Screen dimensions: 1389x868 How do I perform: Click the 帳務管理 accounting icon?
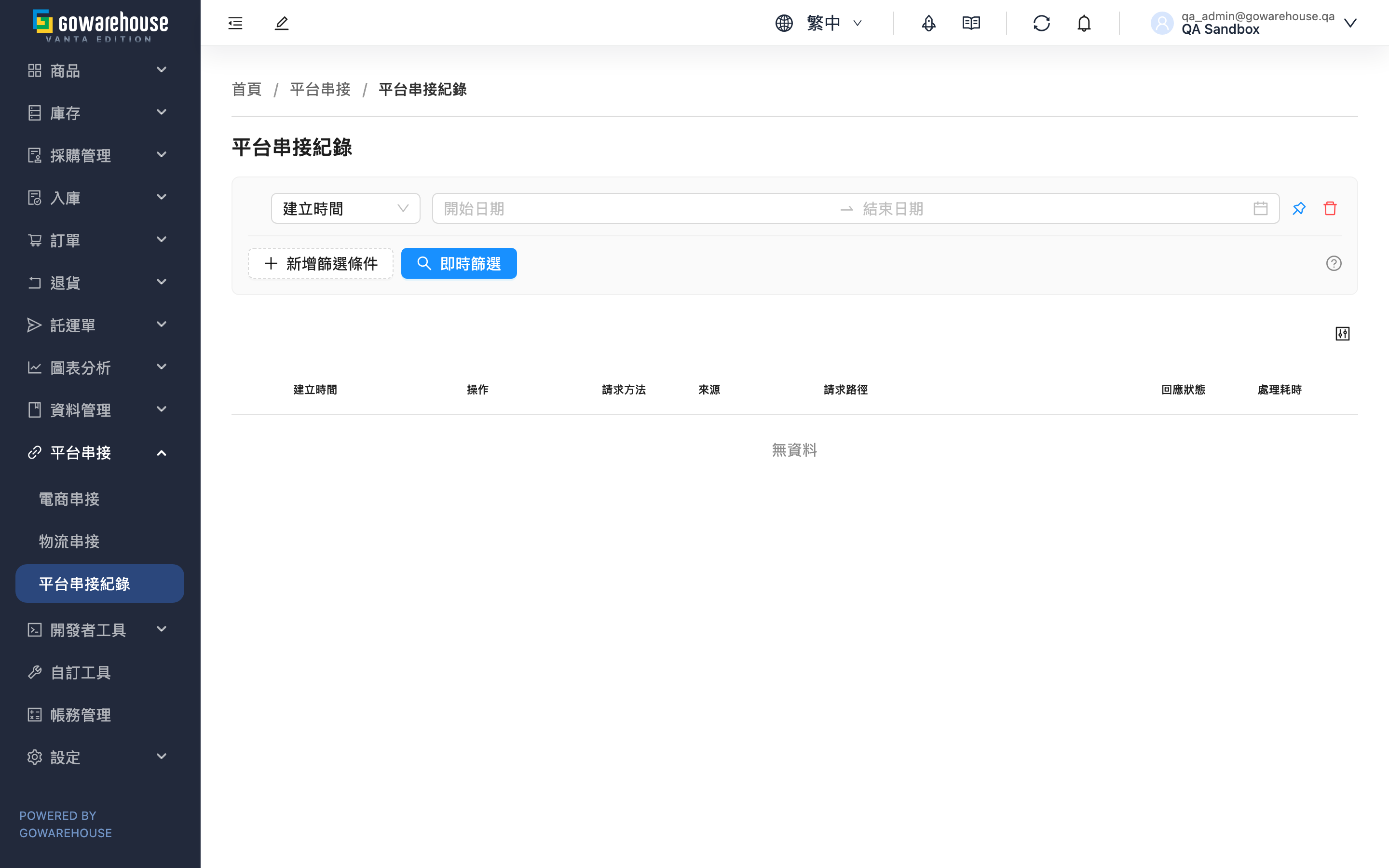point(34,715)
